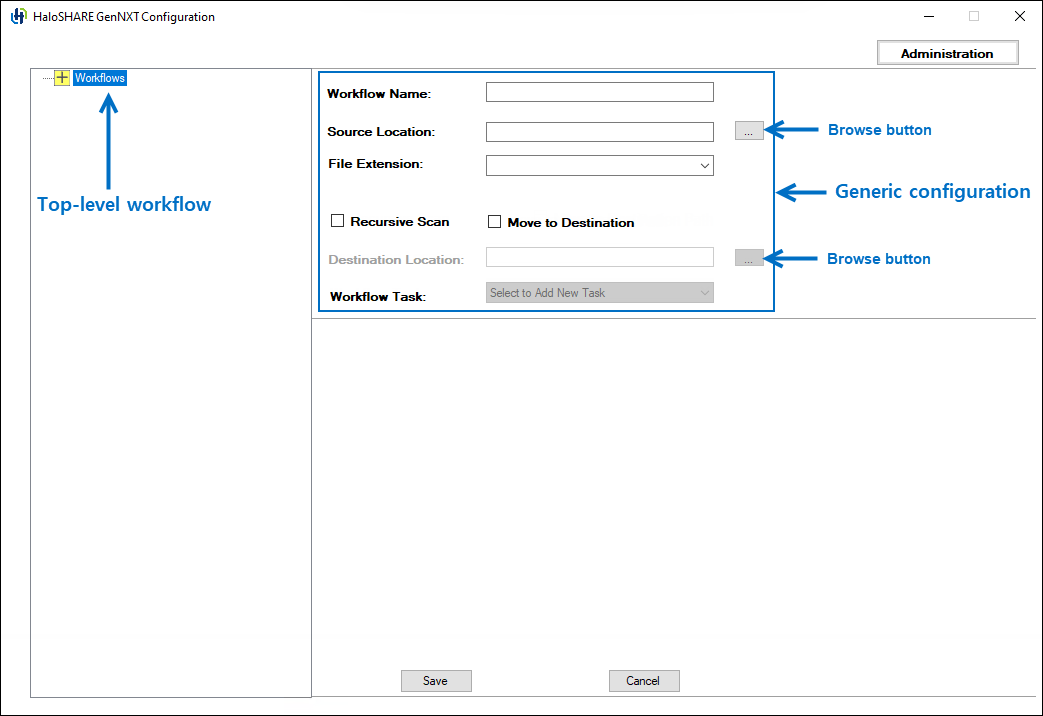Click the Source Location label
1043x716 pixels.
381,132
